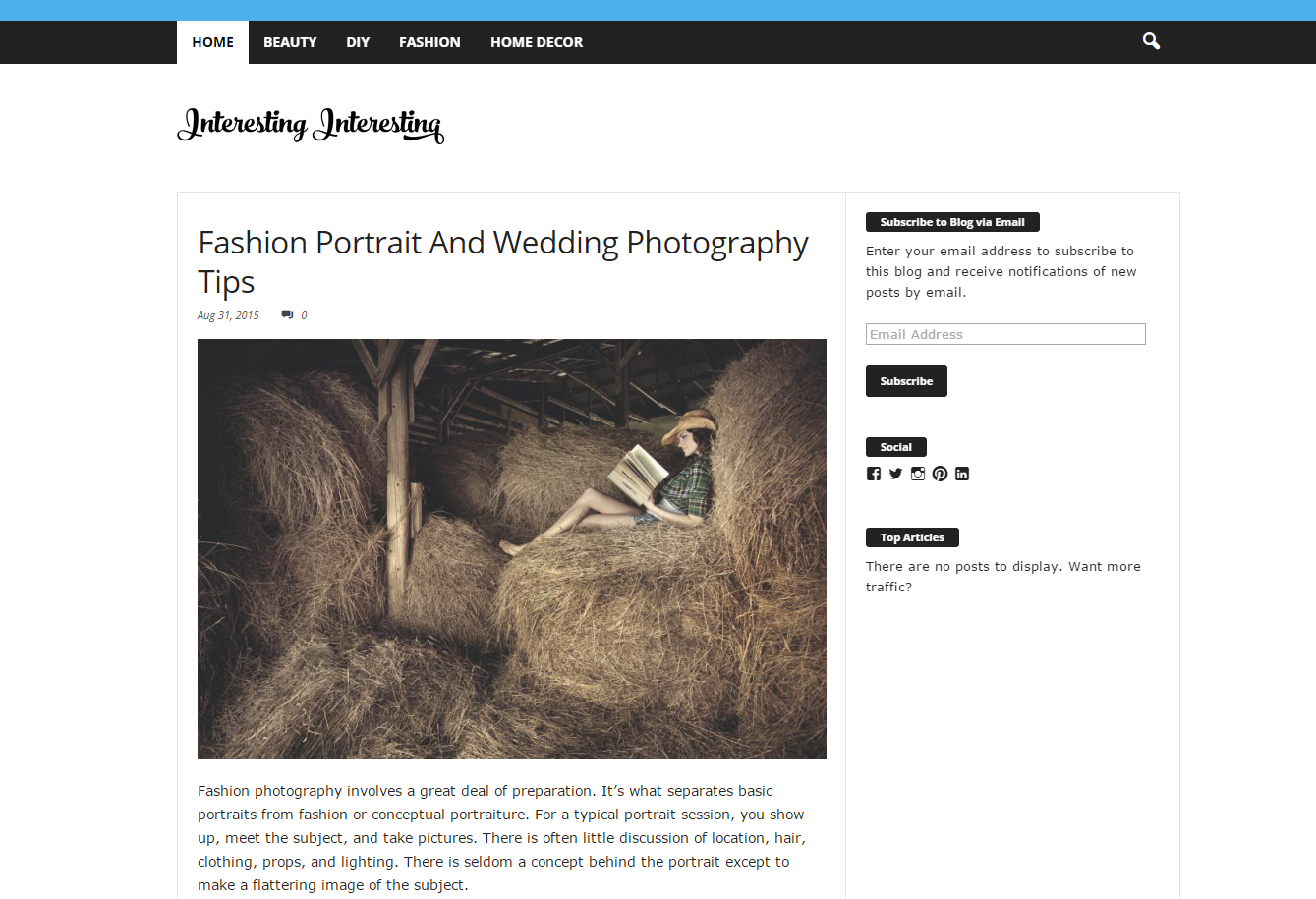Focus the Email Address input field
This screenshot has width=1316, height=899.
[x=1005, y=334]
